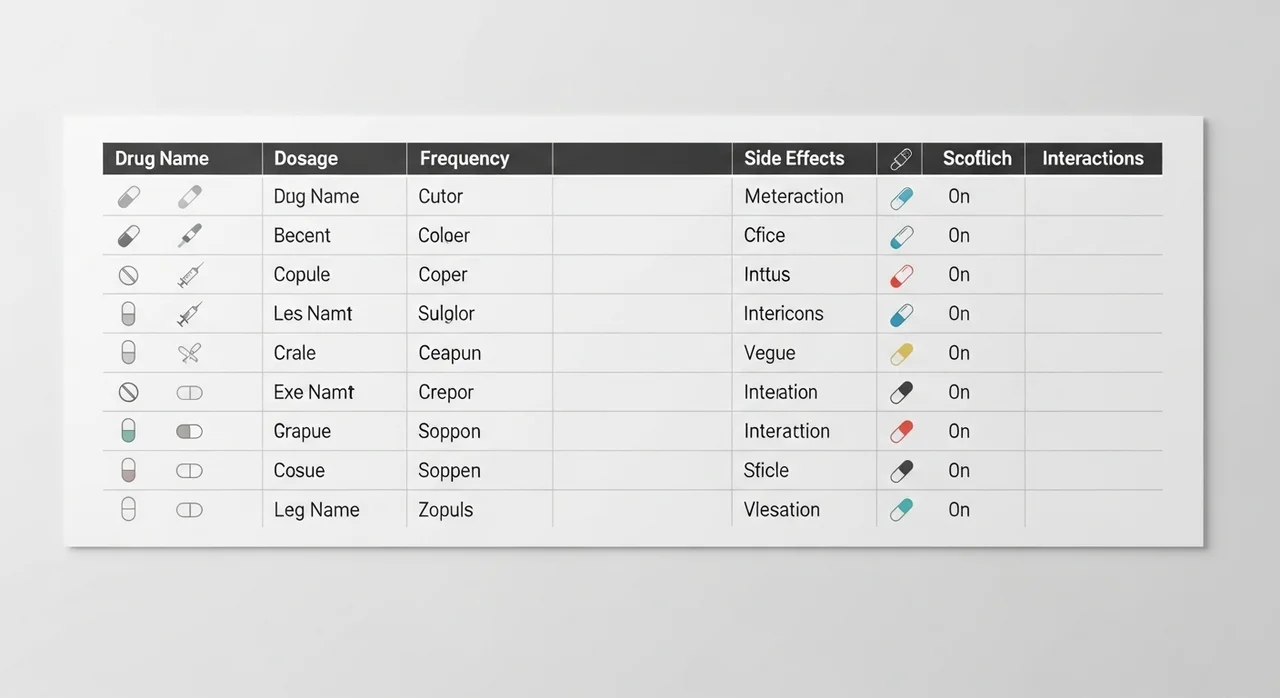Open the Becent dosage entry

tap(302, 236)
